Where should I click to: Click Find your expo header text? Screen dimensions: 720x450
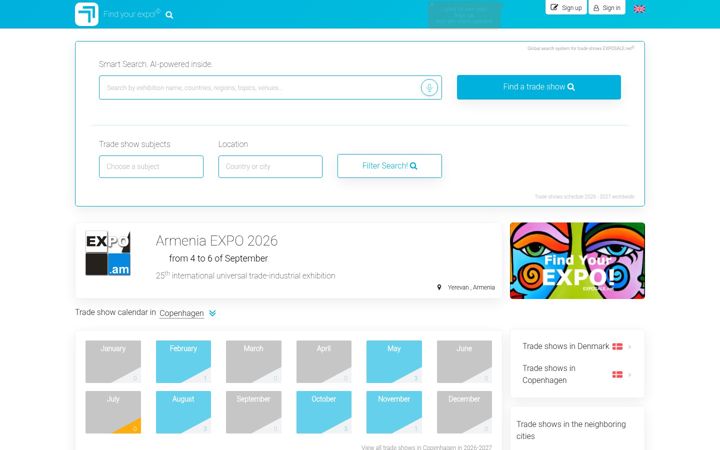[x=132, y=14]
